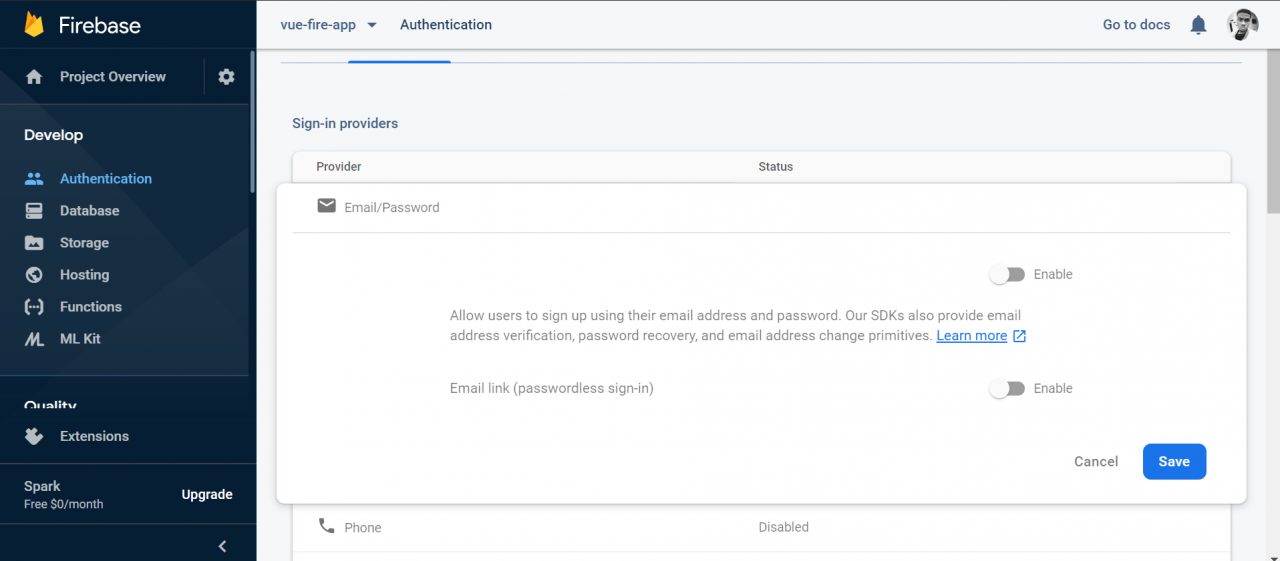Expand the Phone provider row

coord(760,527)
